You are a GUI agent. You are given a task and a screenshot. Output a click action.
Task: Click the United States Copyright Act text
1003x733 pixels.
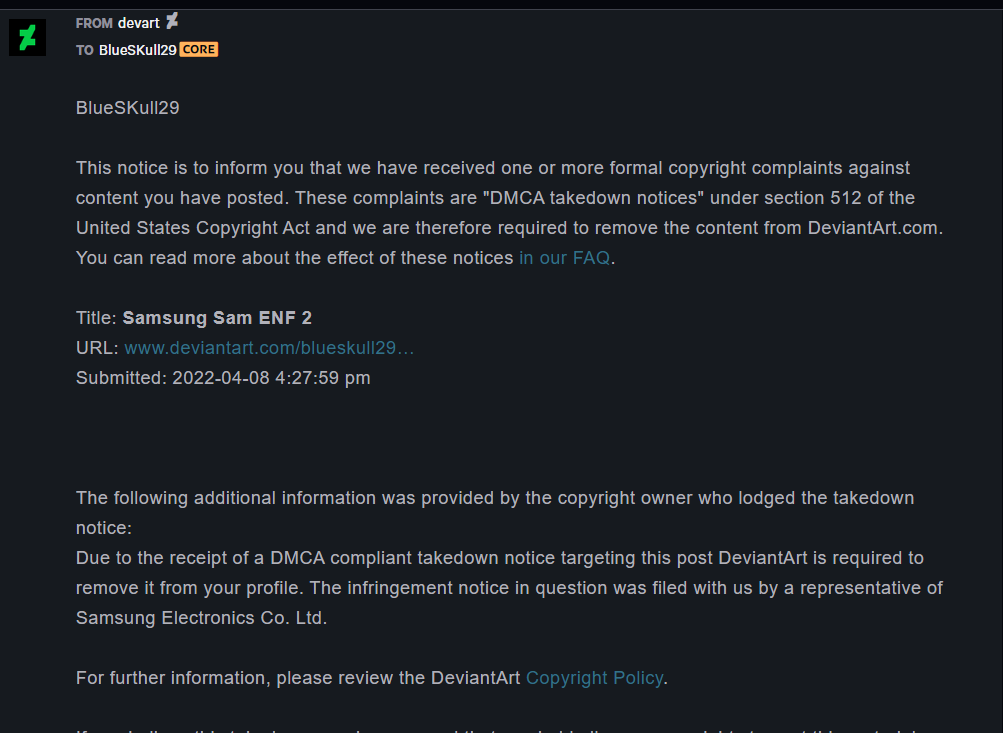click(193, 228)
